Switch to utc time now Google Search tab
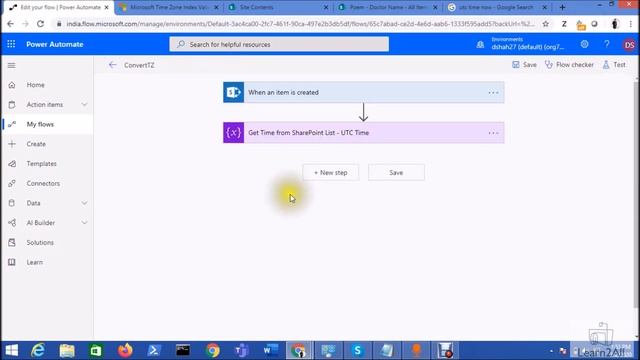The height and width of the screenshot is (360, 640). pos(497,7)
